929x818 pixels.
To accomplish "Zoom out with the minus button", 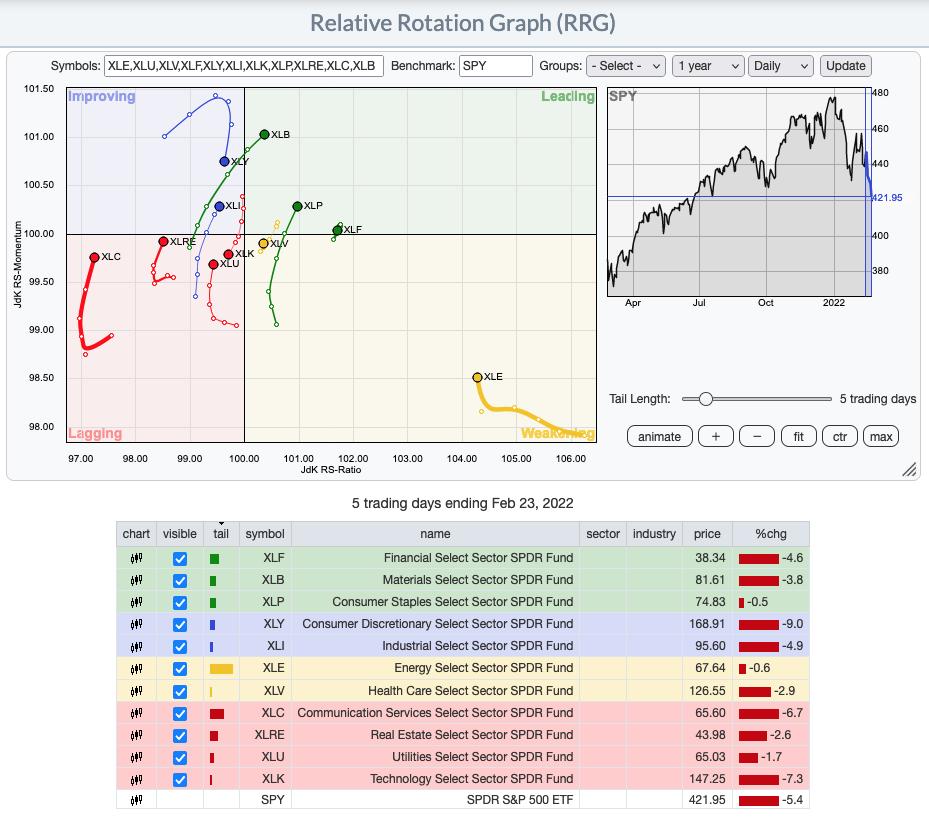I will pyautogui.click(x=757, y=437).
